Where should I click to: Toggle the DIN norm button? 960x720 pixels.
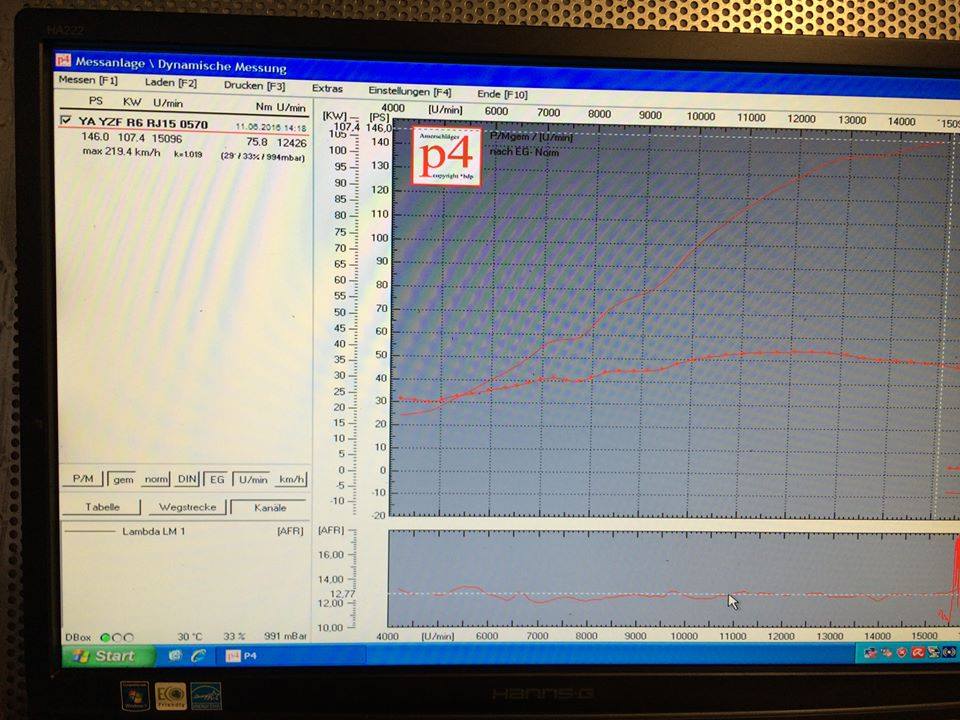[188, 479]
